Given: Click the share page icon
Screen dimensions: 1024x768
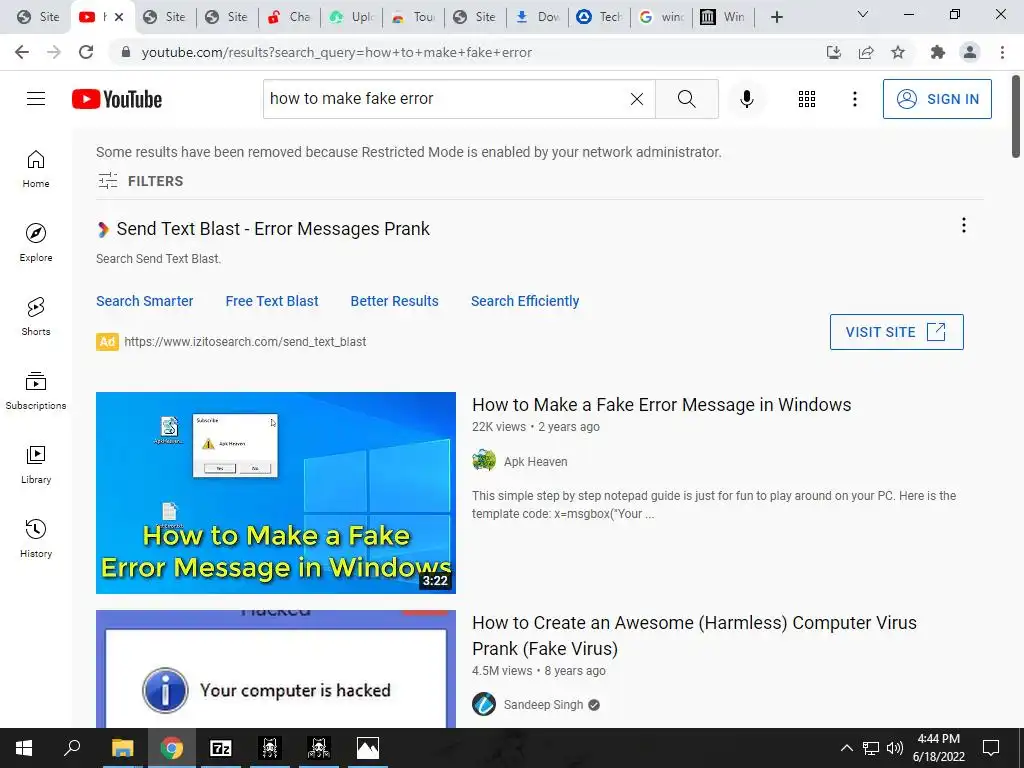Looking at the screenshot, I should coord(866,52).
